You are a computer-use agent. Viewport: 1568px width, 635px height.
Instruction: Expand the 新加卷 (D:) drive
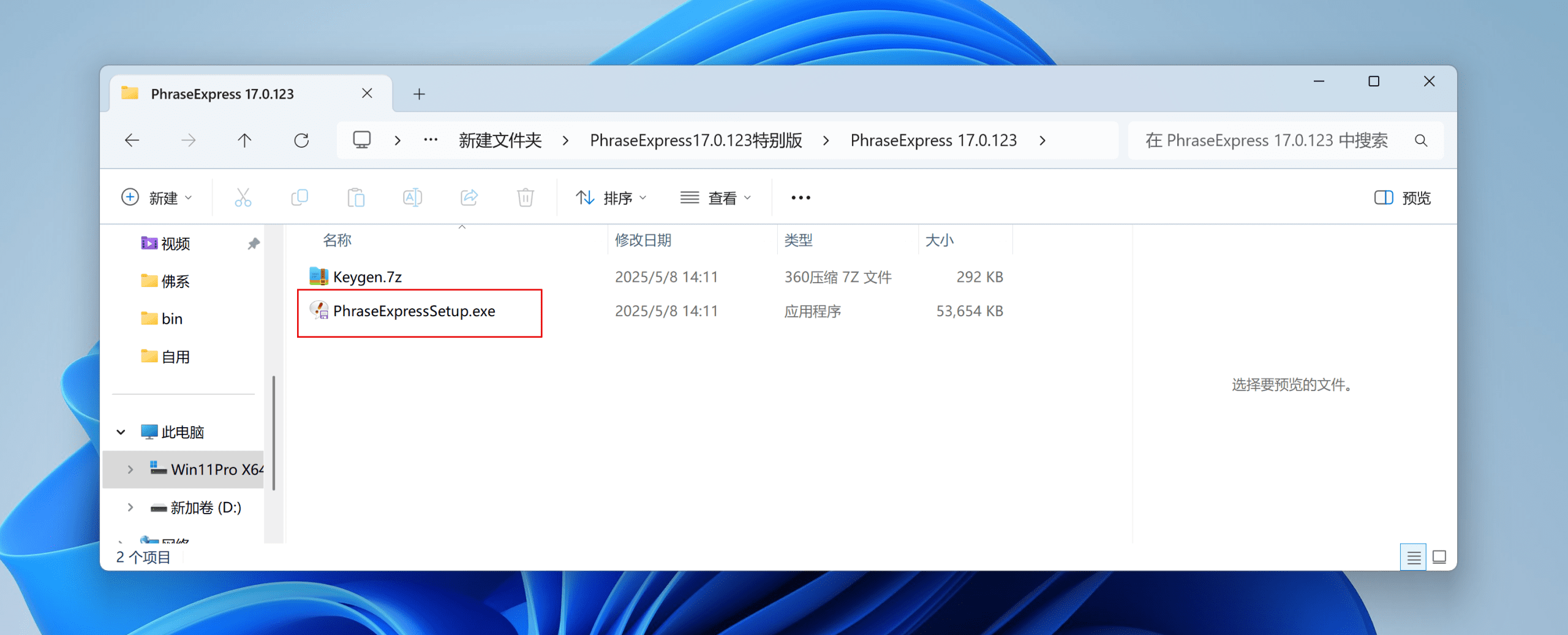(x=130, y=508)
